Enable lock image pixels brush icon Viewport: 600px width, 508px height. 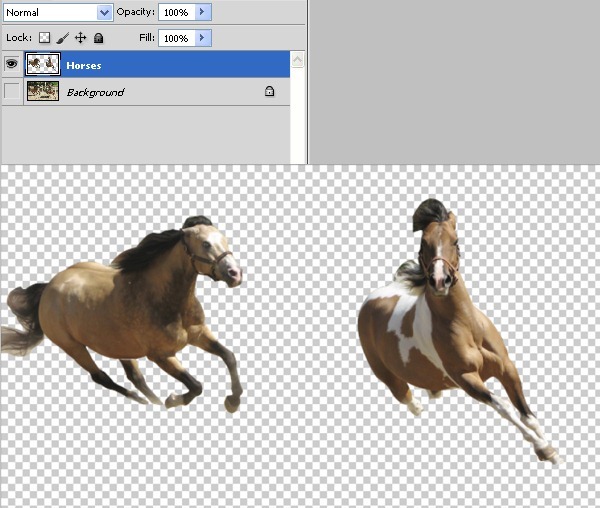pos(62,38)
